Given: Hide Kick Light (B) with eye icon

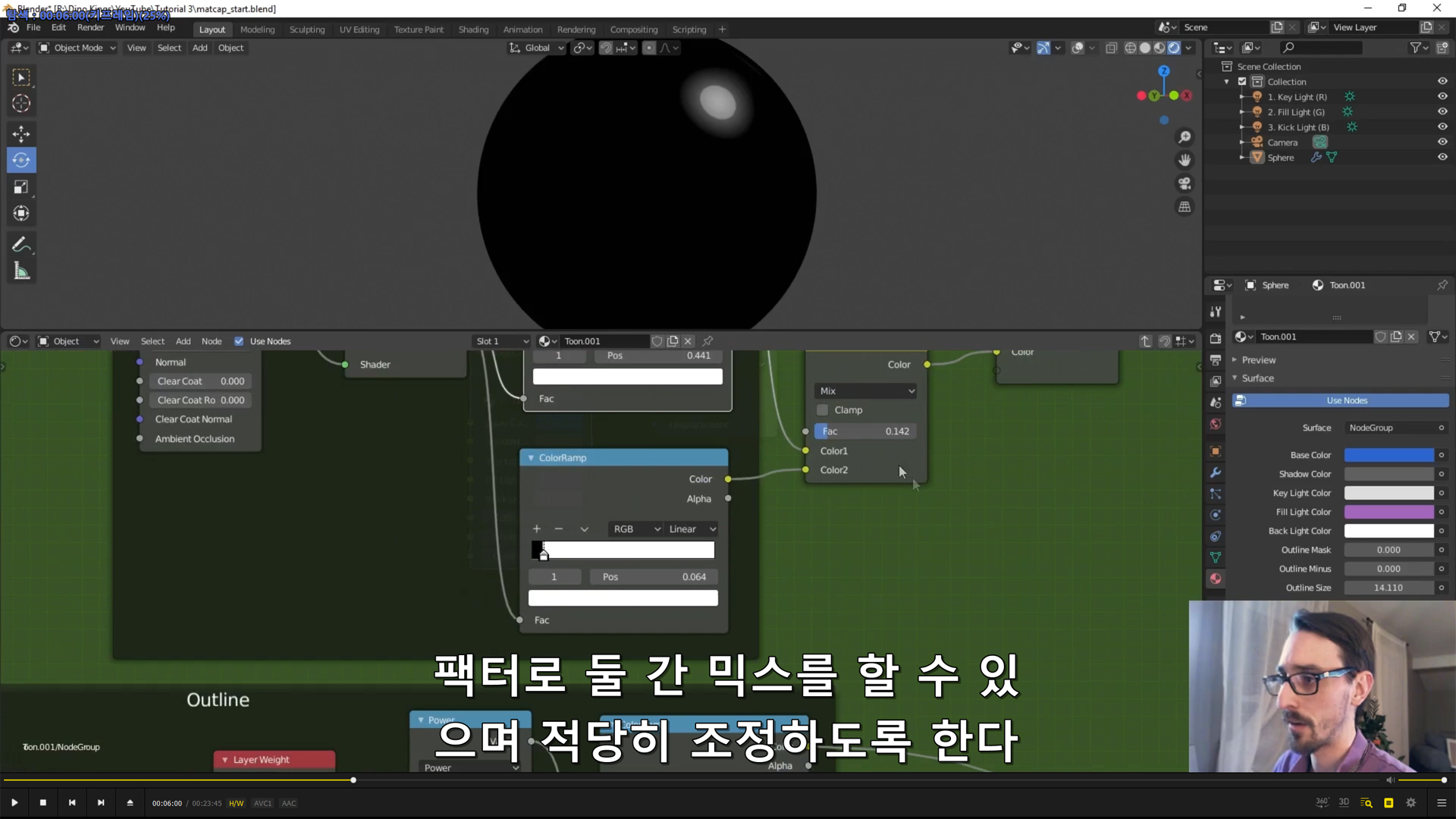Looking at the screenshot, I should pyautogui.click(x=1442, y=127).
